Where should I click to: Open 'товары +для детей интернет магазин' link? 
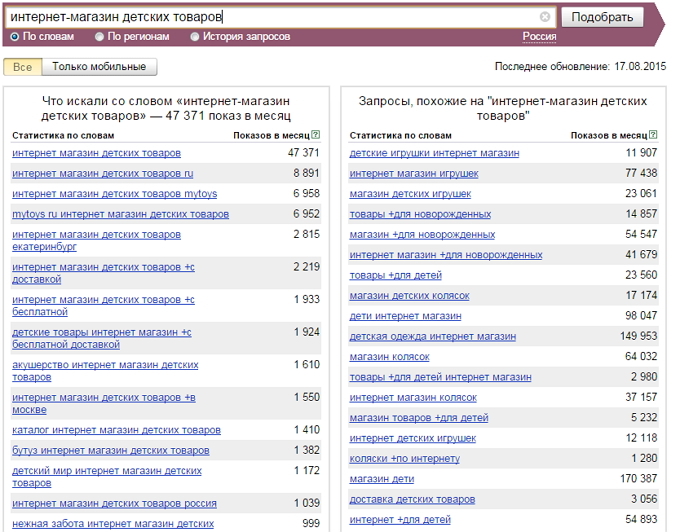pyautogui.click(x=440, y=377)
